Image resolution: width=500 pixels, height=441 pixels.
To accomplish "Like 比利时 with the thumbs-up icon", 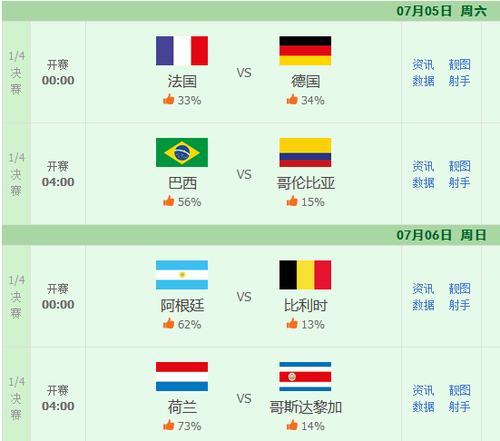I will (292, 323).
